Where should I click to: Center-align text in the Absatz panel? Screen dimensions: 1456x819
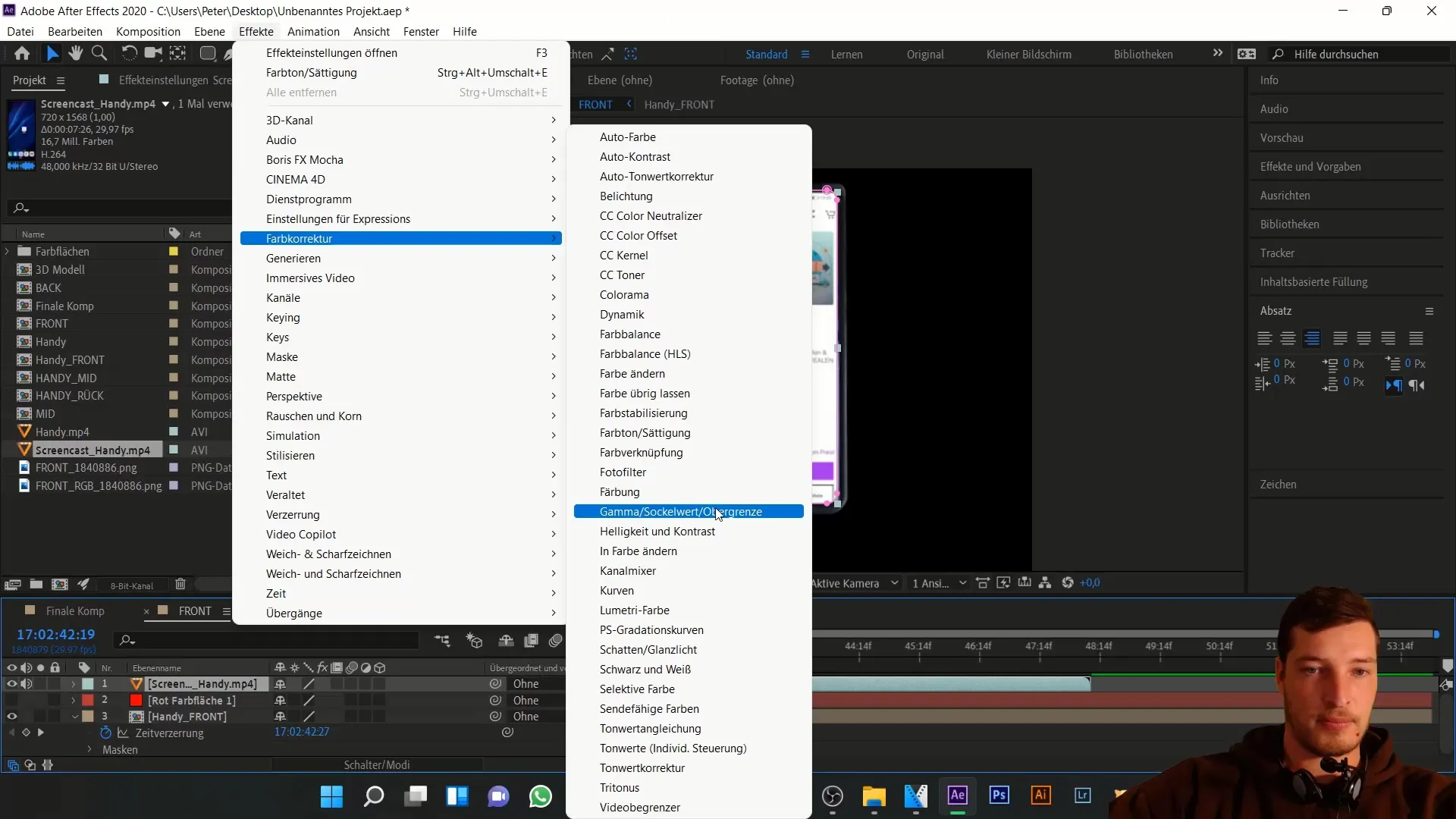[x=1288, y=339]
